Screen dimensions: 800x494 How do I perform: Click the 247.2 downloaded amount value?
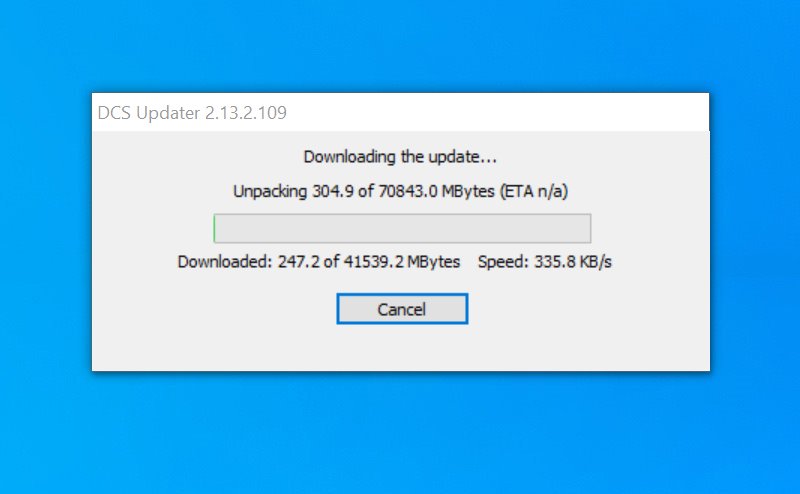click(298, 262)
